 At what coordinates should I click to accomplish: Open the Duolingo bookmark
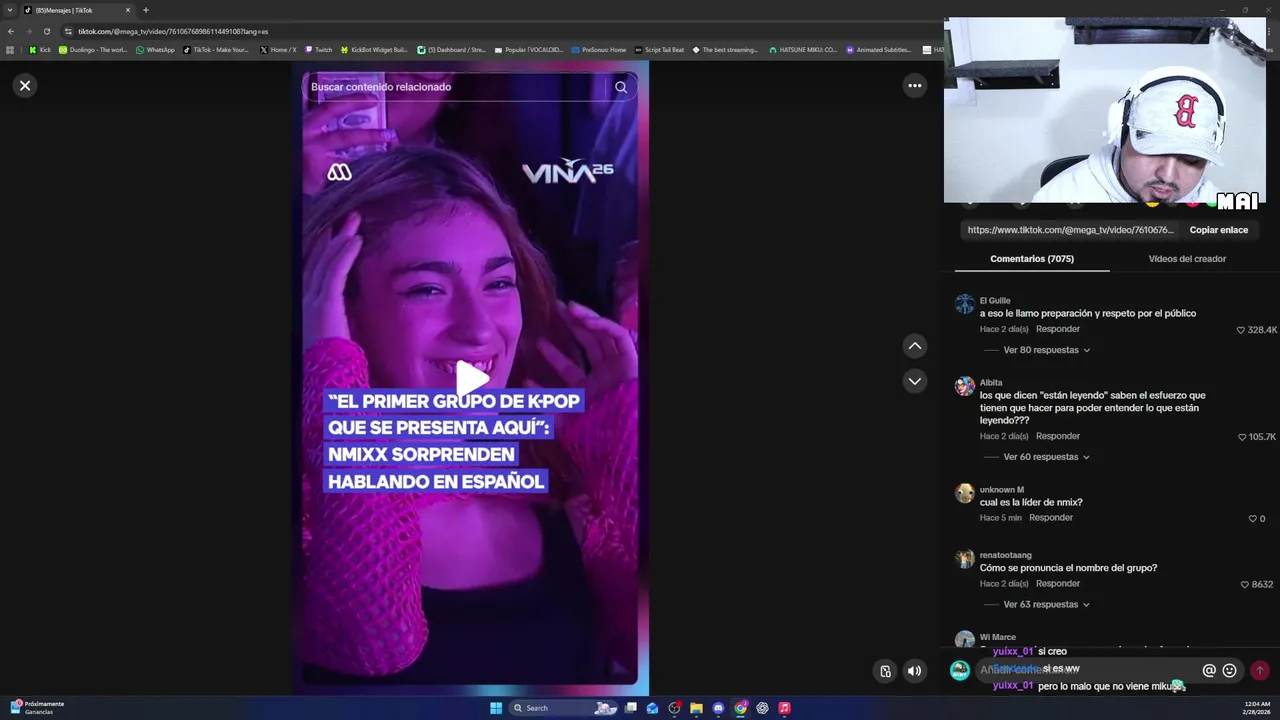coord(93,49)
